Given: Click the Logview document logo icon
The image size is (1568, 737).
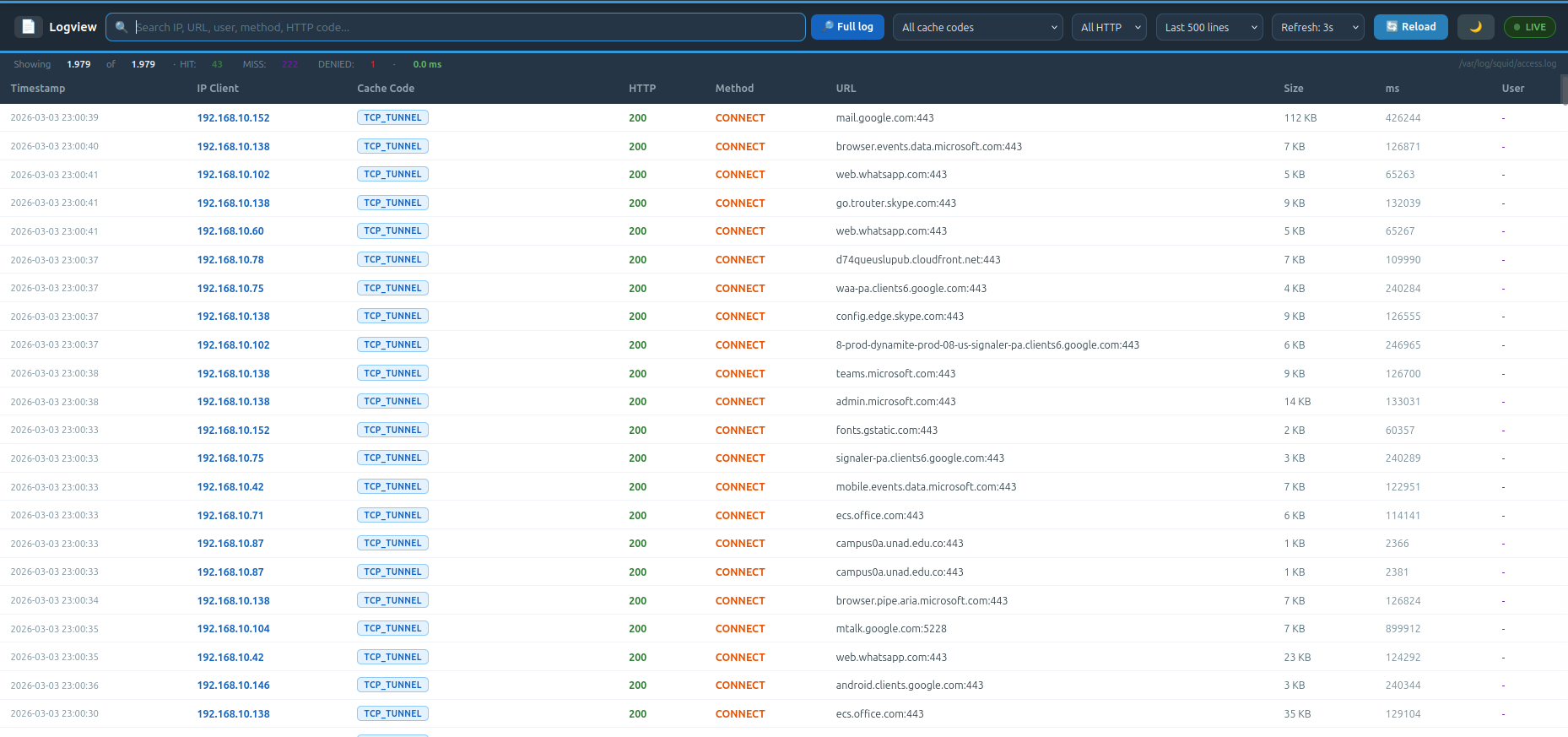Looking at the screenshot, I should pyautogui.click(x=28, y=27).
